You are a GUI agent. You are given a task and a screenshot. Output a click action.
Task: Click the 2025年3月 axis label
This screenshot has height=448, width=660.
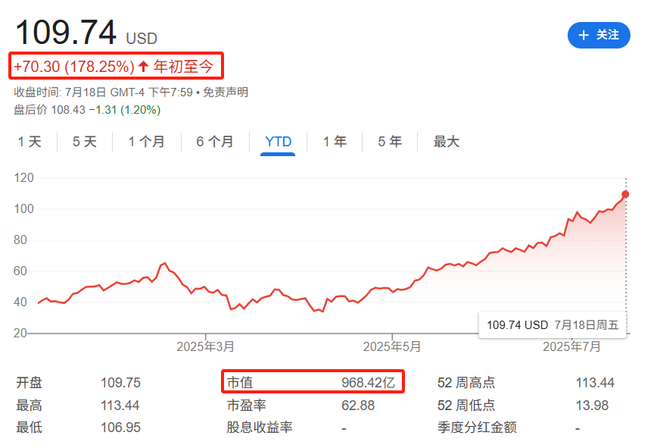click(204, 346)
